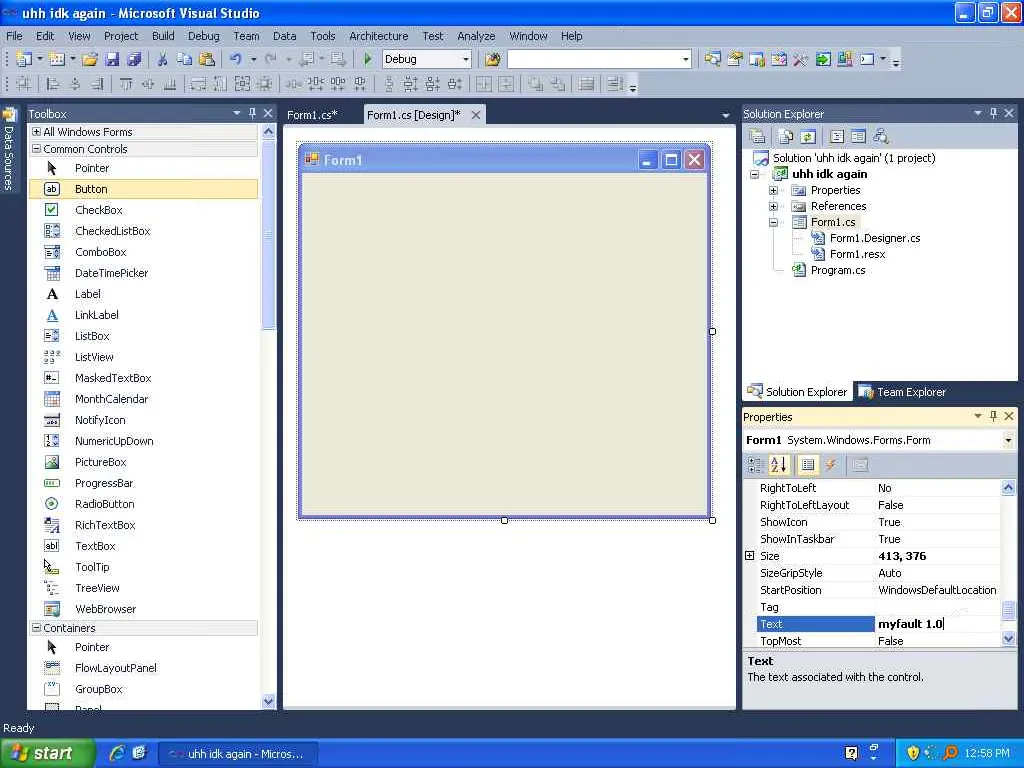The image size is (1024, 768).
Task: Click the Align Lefts layout toolbar icon
Action: tap(53, 84)
